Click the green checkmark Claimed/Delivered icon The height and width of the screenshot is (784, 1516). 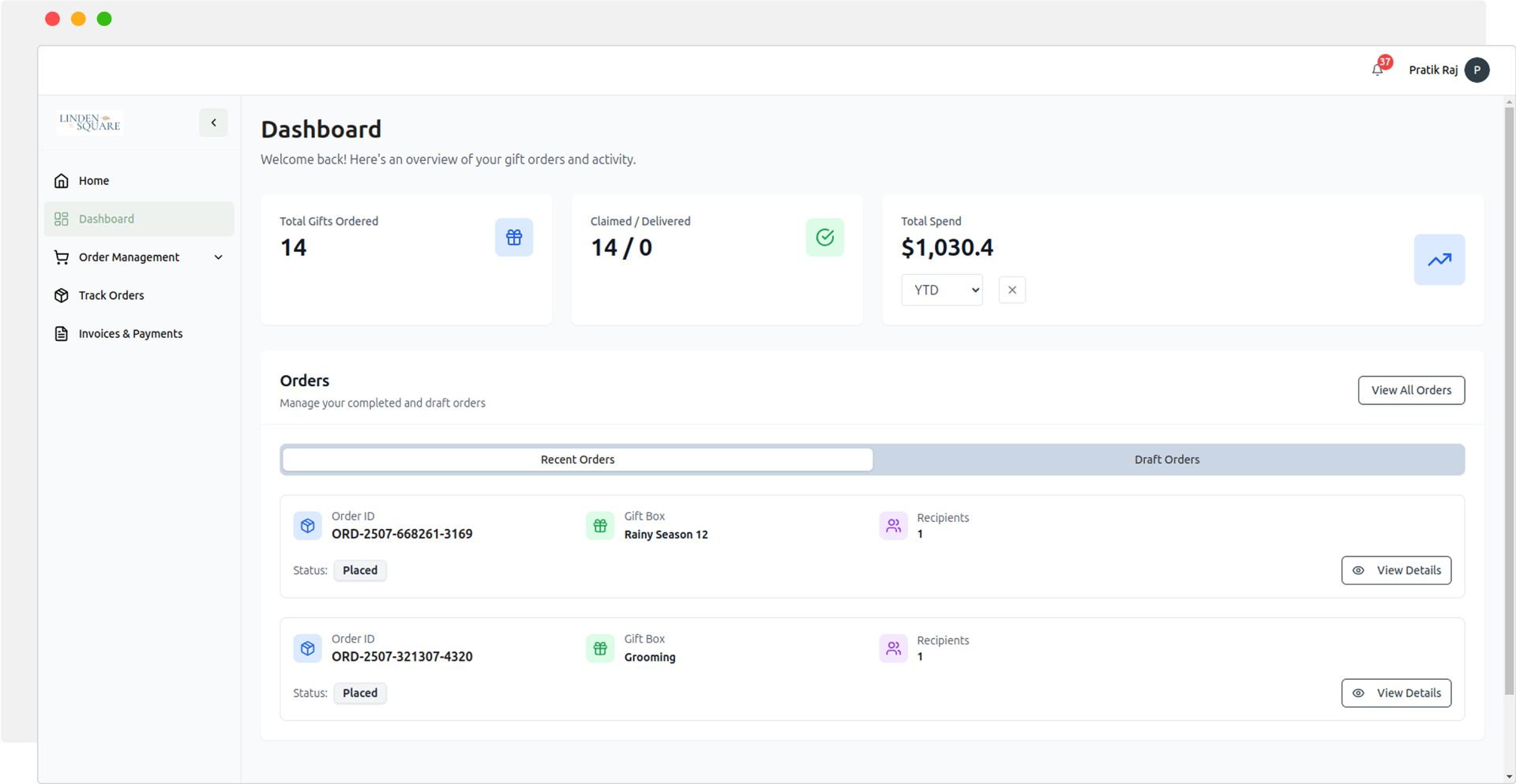click(824, 238)
